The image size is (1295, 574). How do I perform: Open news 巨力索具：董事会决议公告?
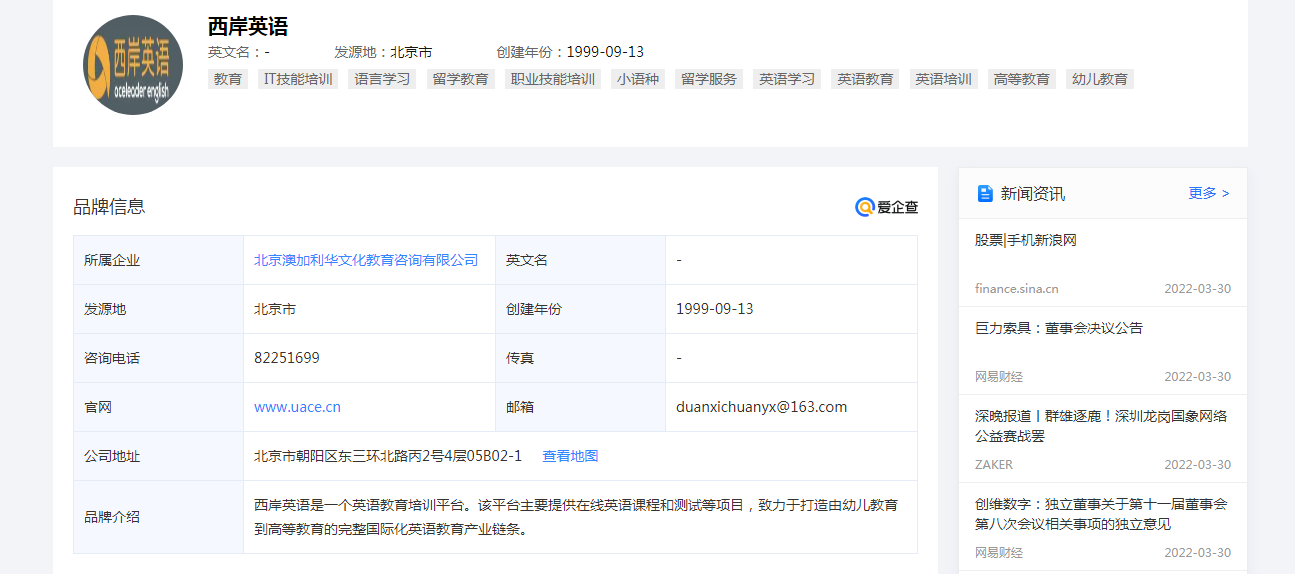pos(1059,328)
